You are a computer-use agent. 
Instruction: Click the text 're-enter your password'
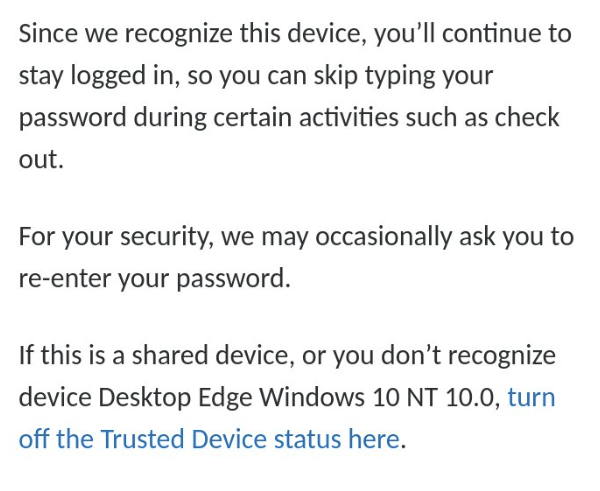[154, 278]
